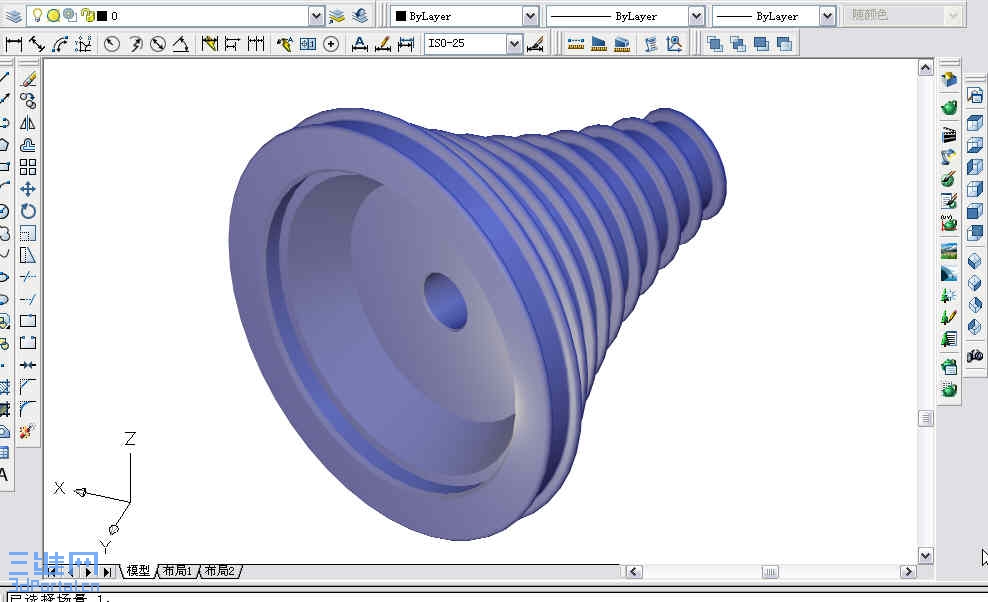Viewport: 988px width, 602px height.
Task: Click the Region/Mass Properties icon
Action: pos(622,43)
